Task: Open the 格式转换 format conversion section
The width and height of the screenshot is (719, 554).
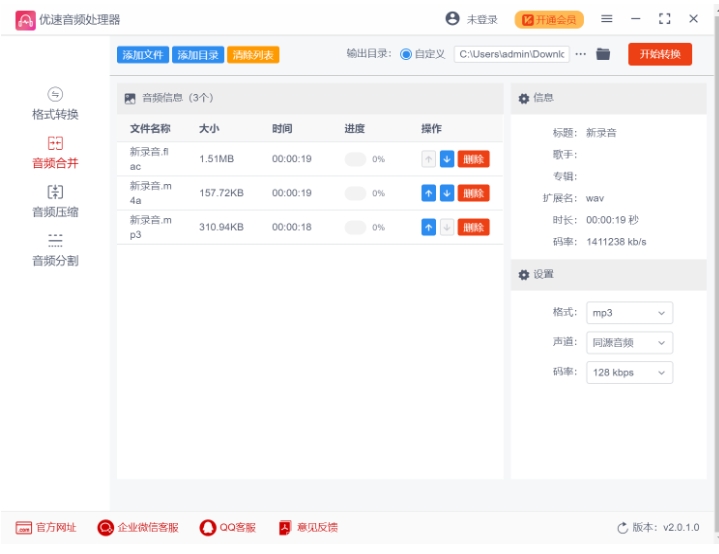Action: point(55,104)
